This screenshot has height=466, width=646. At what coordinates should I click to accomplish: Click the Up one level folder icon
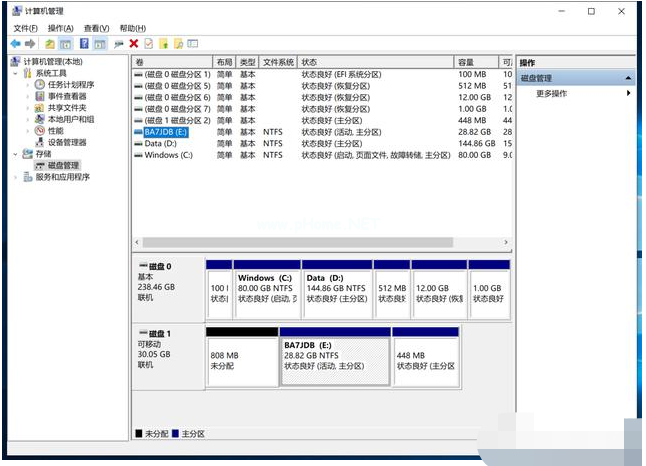(49, 44)
